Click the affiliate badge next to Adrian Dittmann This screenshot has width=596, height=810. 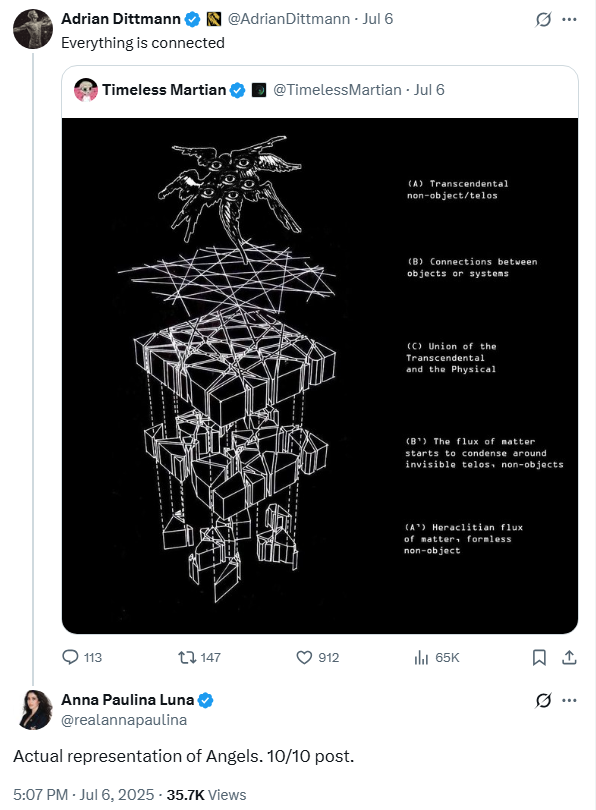[214, 20]
